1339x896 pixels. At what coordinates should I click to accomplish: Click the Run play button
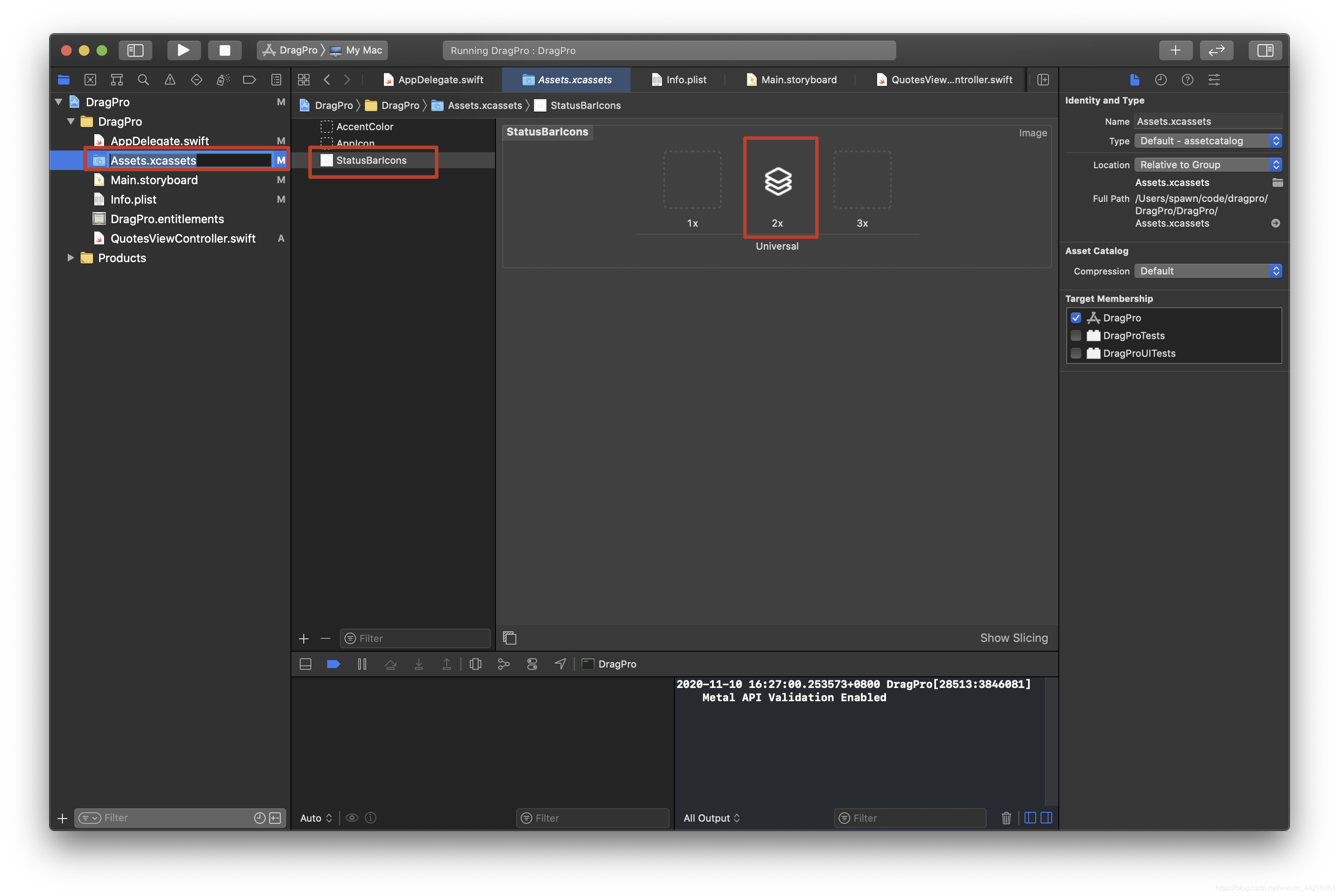[x=183, y=50]
